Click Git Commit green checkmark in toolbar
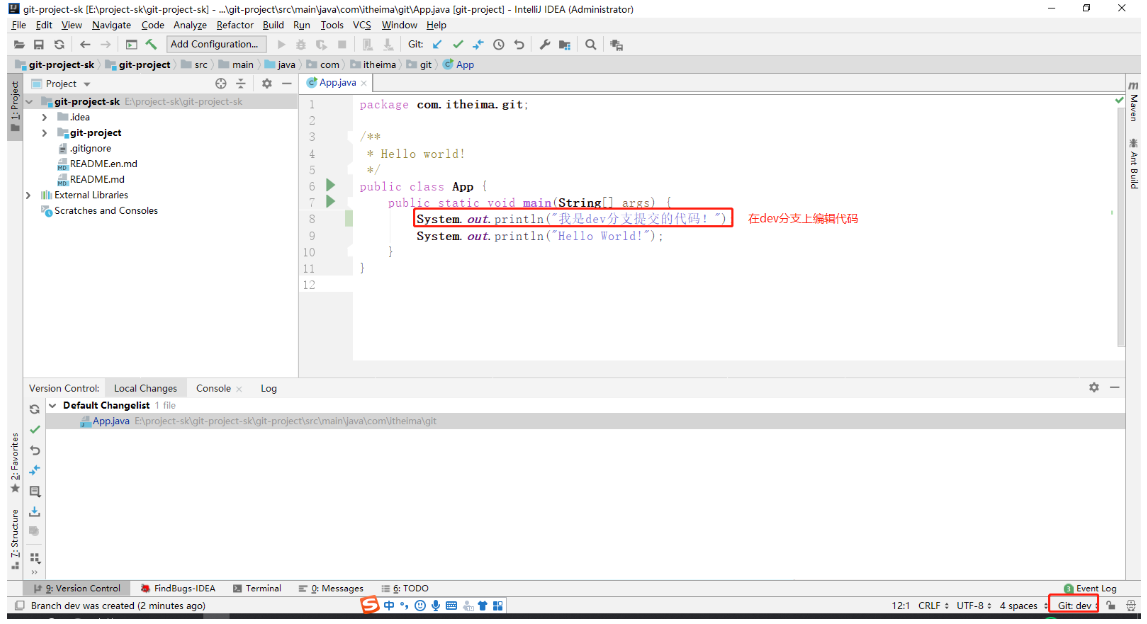The width and height of the screenshot is (1147, 624). click(458, 45)
